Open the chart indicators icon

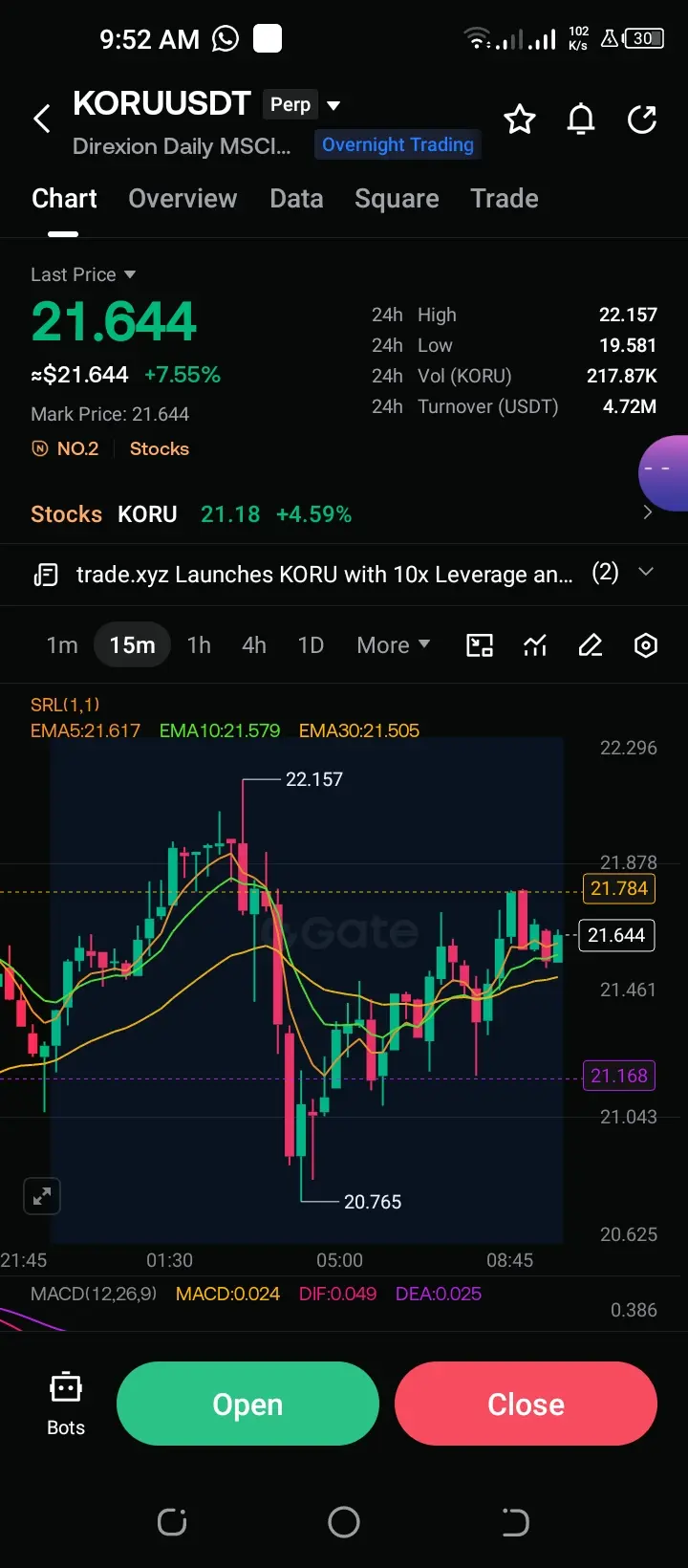[535, 645]
